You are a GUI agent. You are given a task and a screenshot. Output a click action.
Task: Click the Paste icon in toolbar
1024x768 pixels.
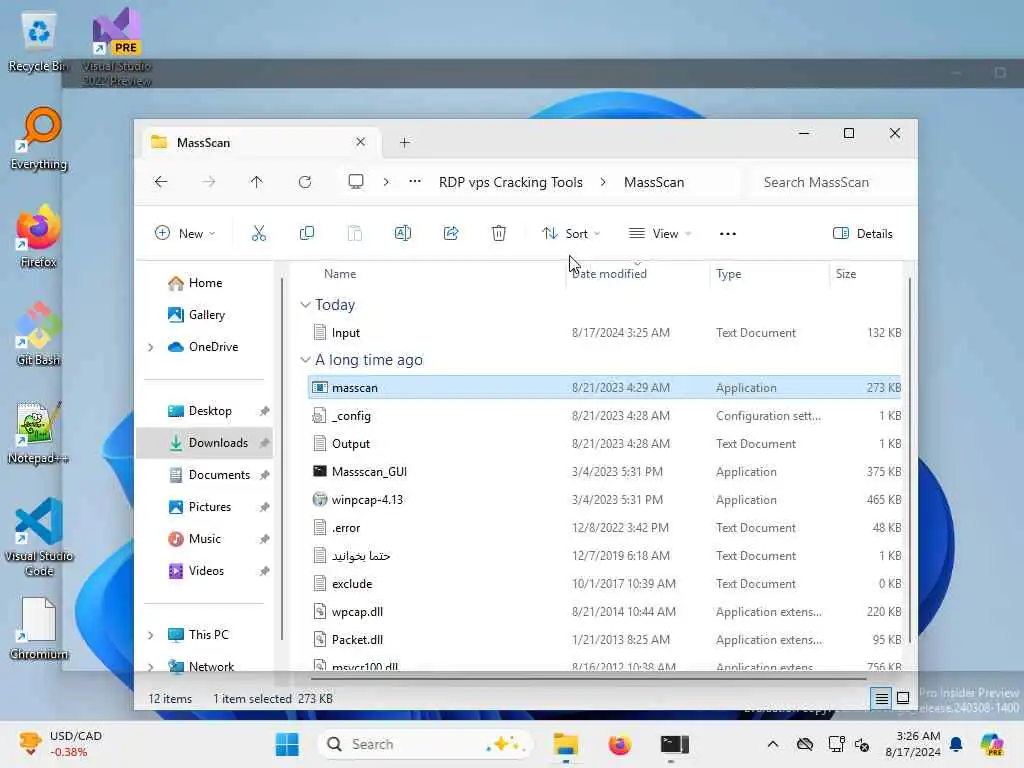[355, 233]
